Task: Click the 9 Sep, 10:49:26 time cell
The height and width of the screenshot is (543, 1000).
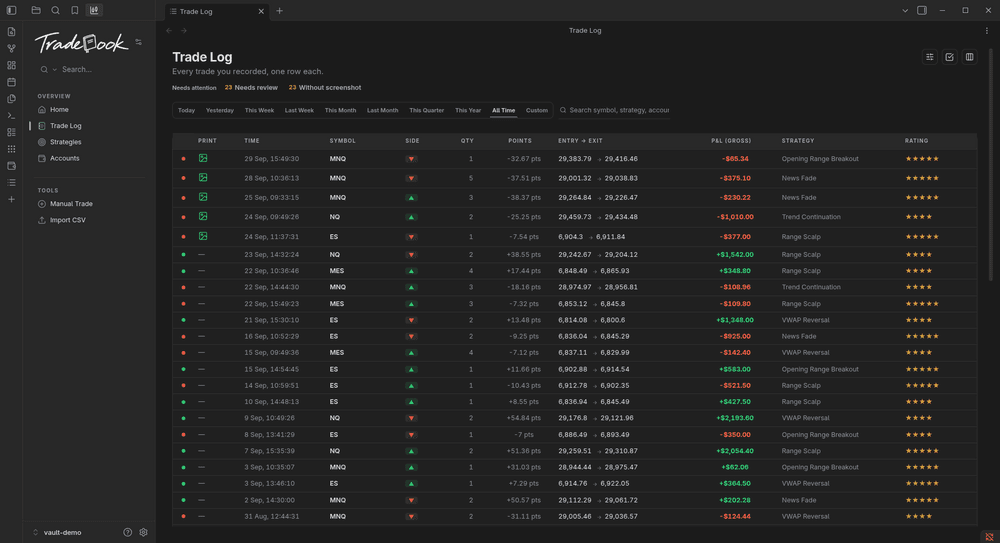Action: pos(269,419)
